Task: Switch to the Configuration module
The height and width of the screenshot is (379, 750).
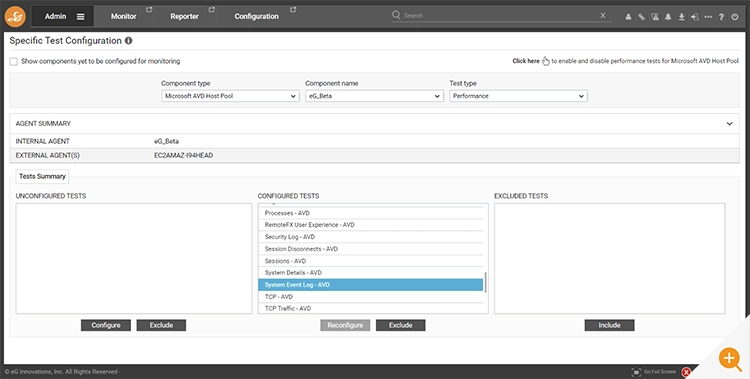Action: [256, 16]
